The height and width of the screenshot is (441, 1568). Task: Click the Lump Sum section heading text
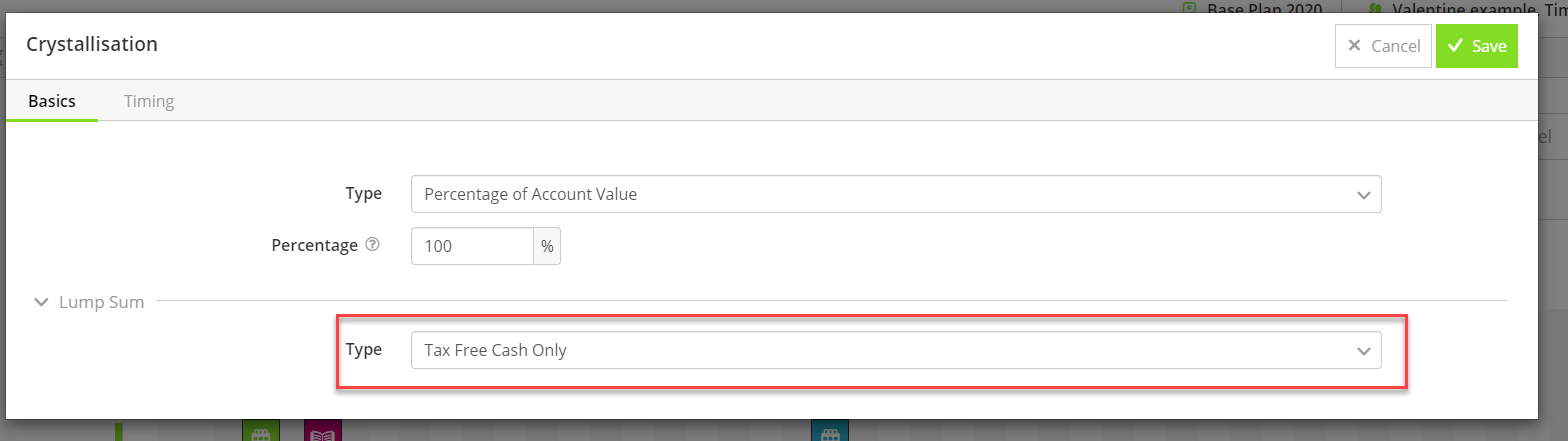pos(102,302)
